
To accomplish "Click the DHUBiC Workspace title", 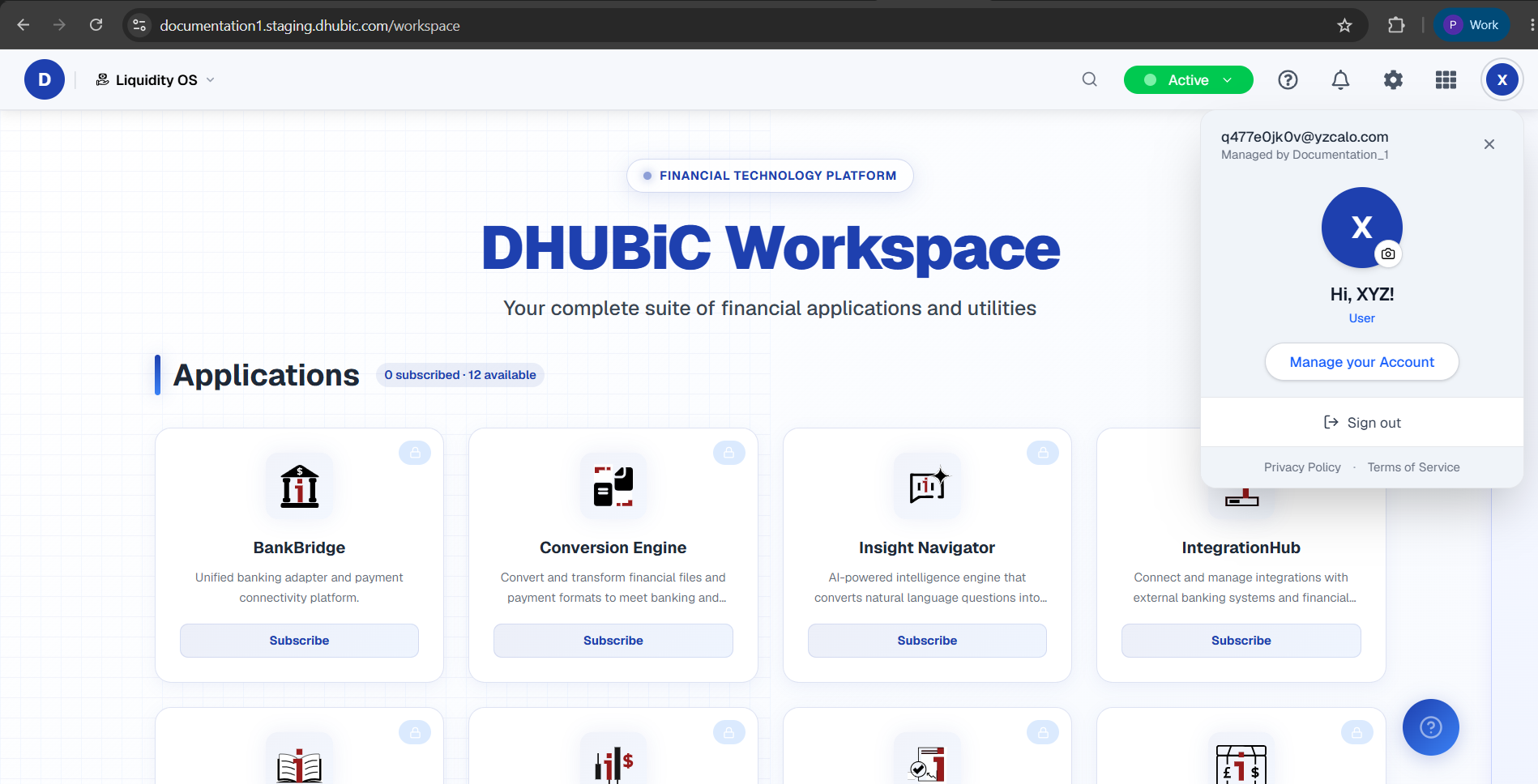I will (x=771, y=248).
